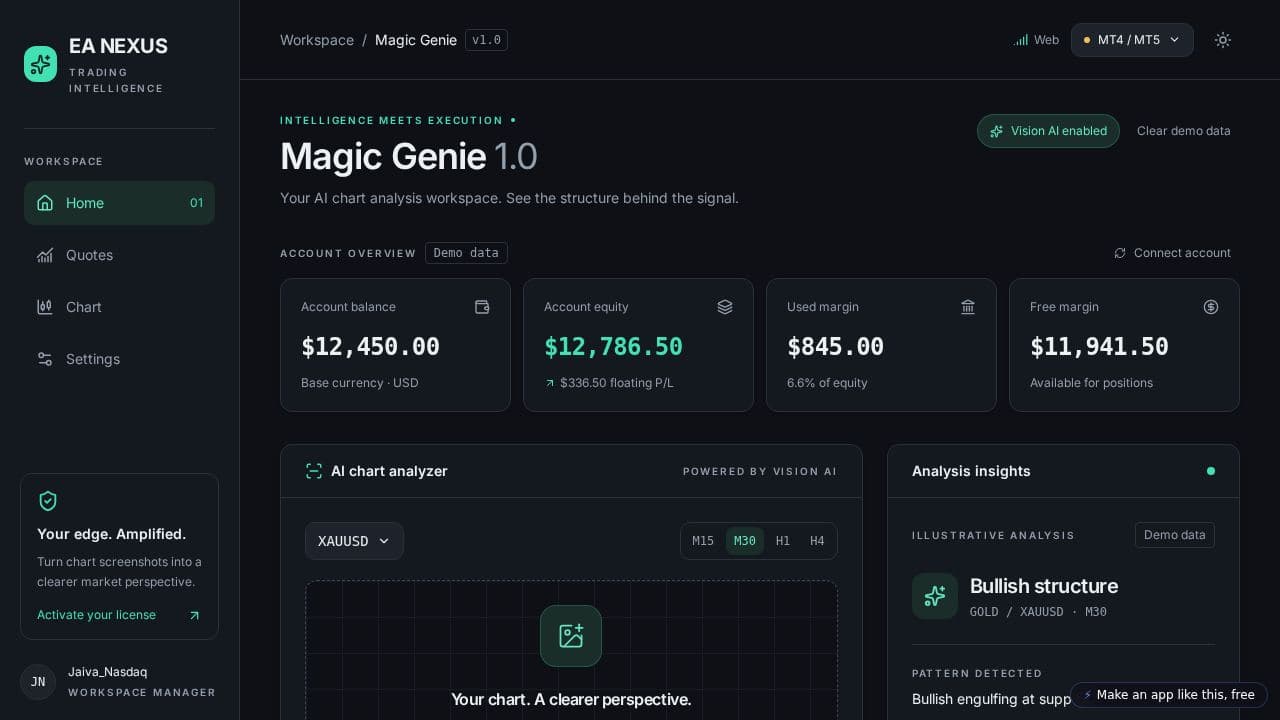
Task: Click the arrow icon next to Activate your license
Action: pyautogui.click(x=194, y=615)
